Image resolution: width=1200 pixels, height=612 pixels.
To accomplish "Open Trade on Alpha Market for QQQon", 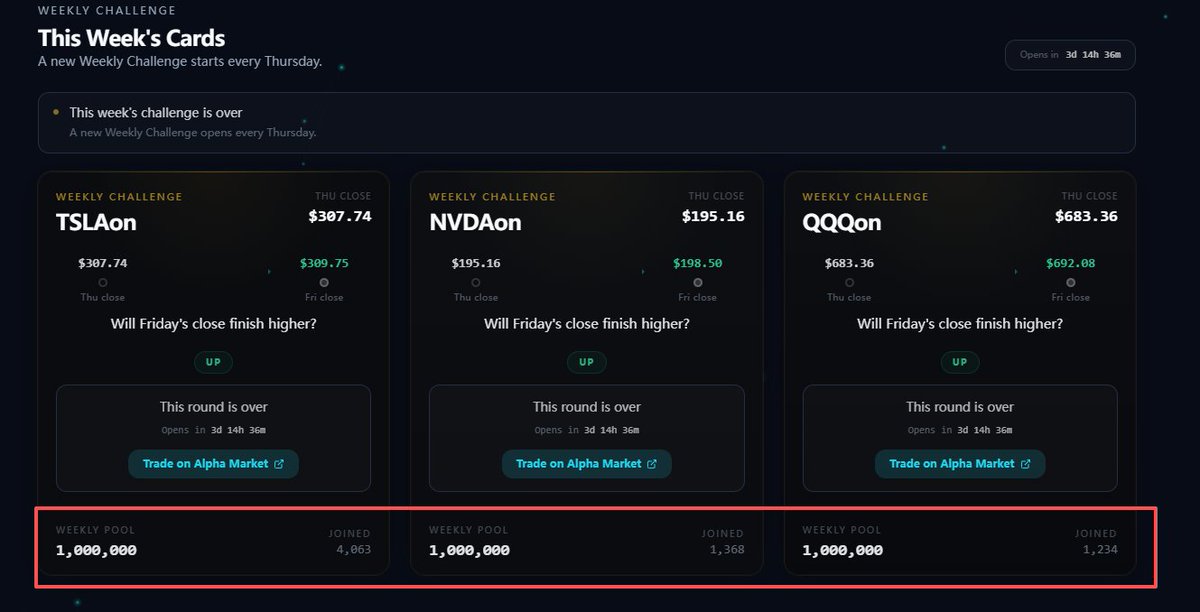I will pyautogui.click(x=960, y=464).
